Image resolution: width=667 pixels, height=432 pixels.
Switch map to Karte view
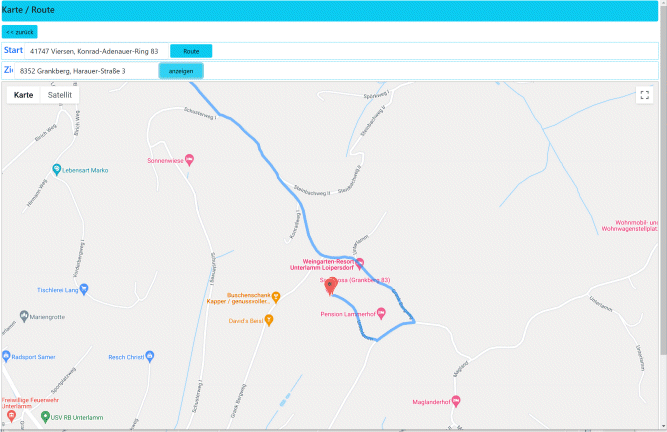pyautogui.click(x=23, y=95)
